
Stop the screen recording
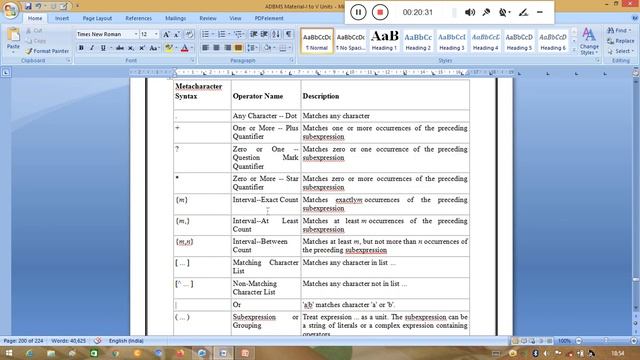pos(380,12)
